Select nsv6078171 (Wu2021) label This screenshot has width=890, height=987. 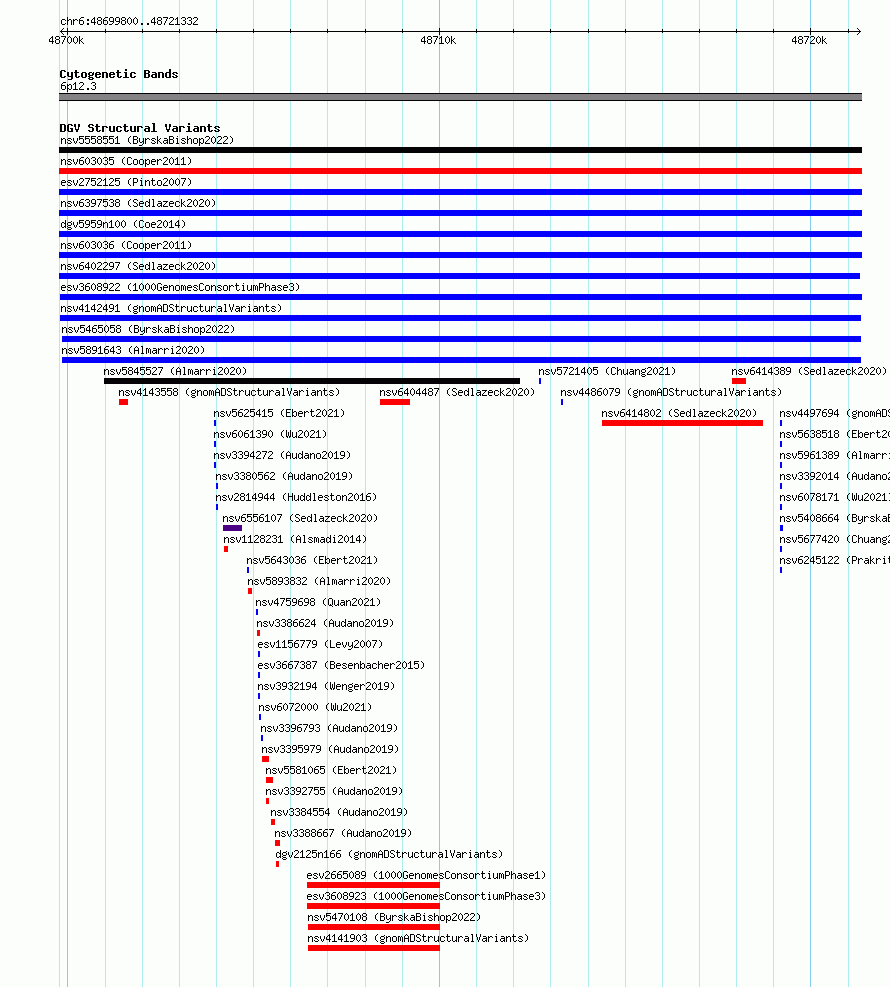click(835, 497)
